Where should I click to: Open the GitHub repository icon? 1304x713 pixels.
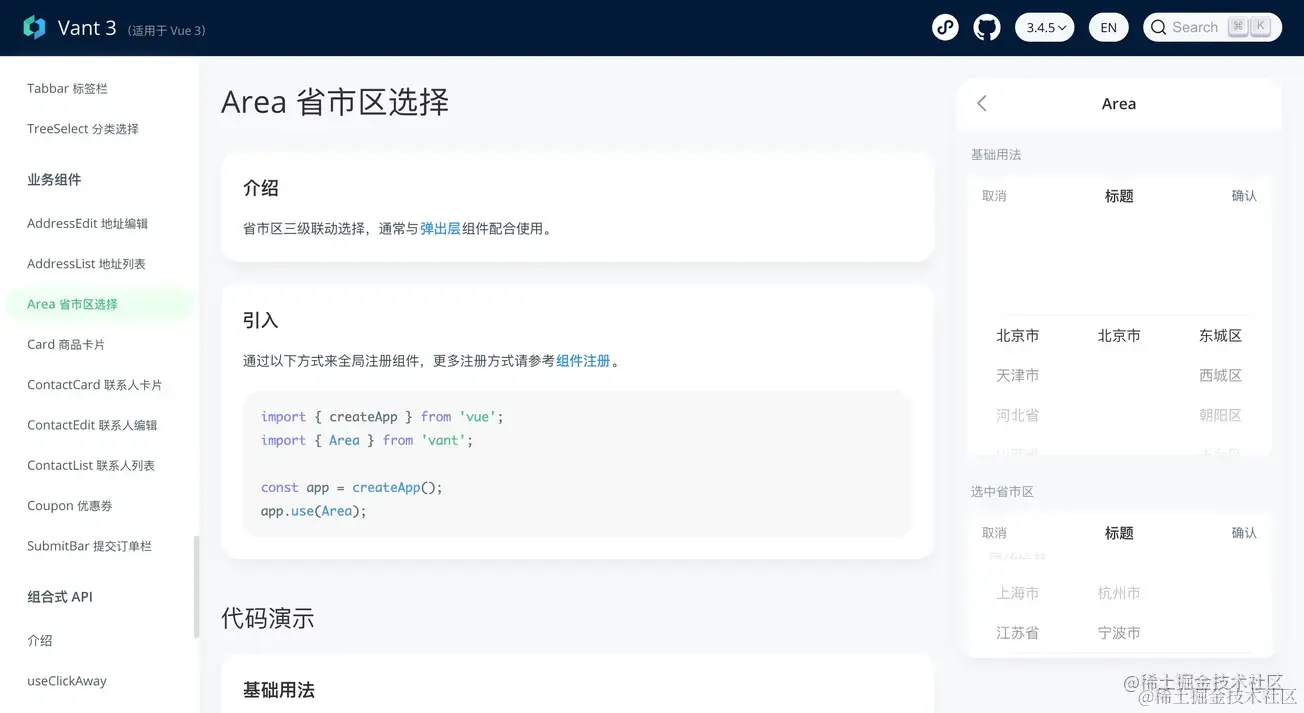(986, 27)
